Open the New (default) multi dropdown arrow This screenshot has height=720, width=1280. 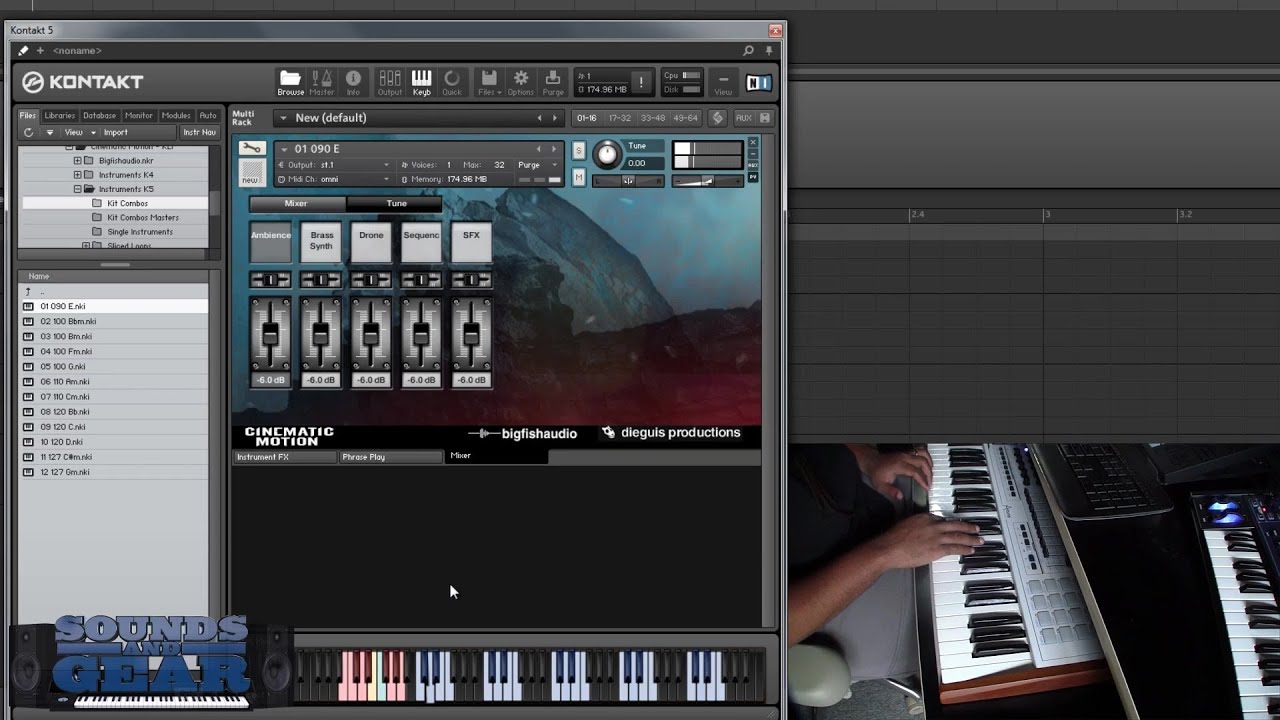point(283,118)
